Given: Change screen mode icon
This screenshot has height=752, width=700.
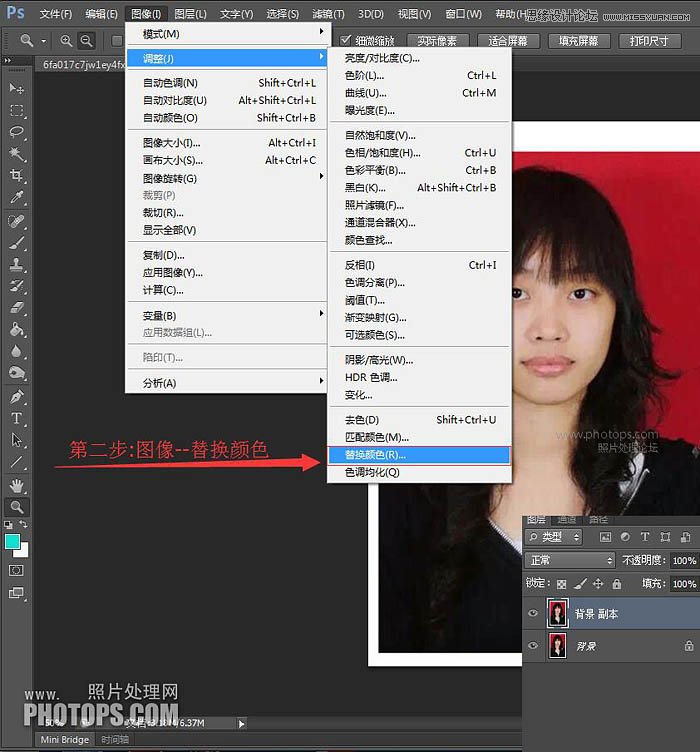Looking at the screenshot, I should (x=16, y=593).
